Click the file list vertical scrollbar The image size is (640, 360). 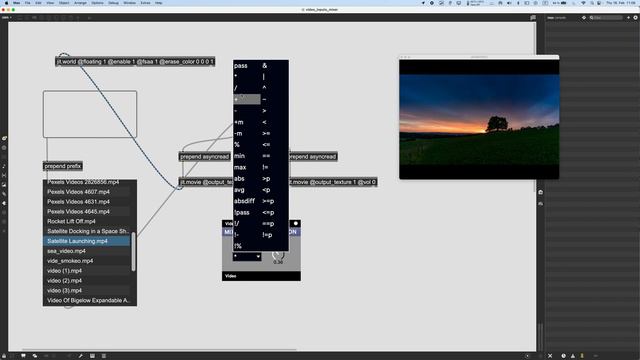[133, 251]
